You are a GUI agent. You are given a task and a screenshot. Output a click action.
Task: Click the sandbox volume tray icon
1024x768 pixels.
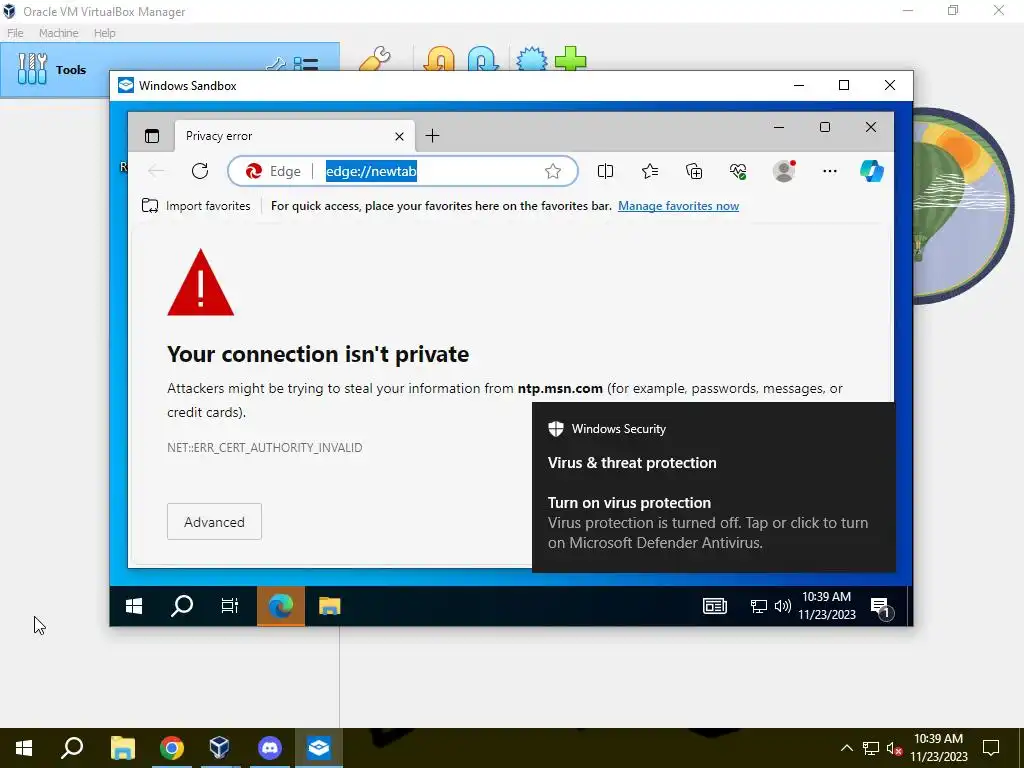pos(782,607)
